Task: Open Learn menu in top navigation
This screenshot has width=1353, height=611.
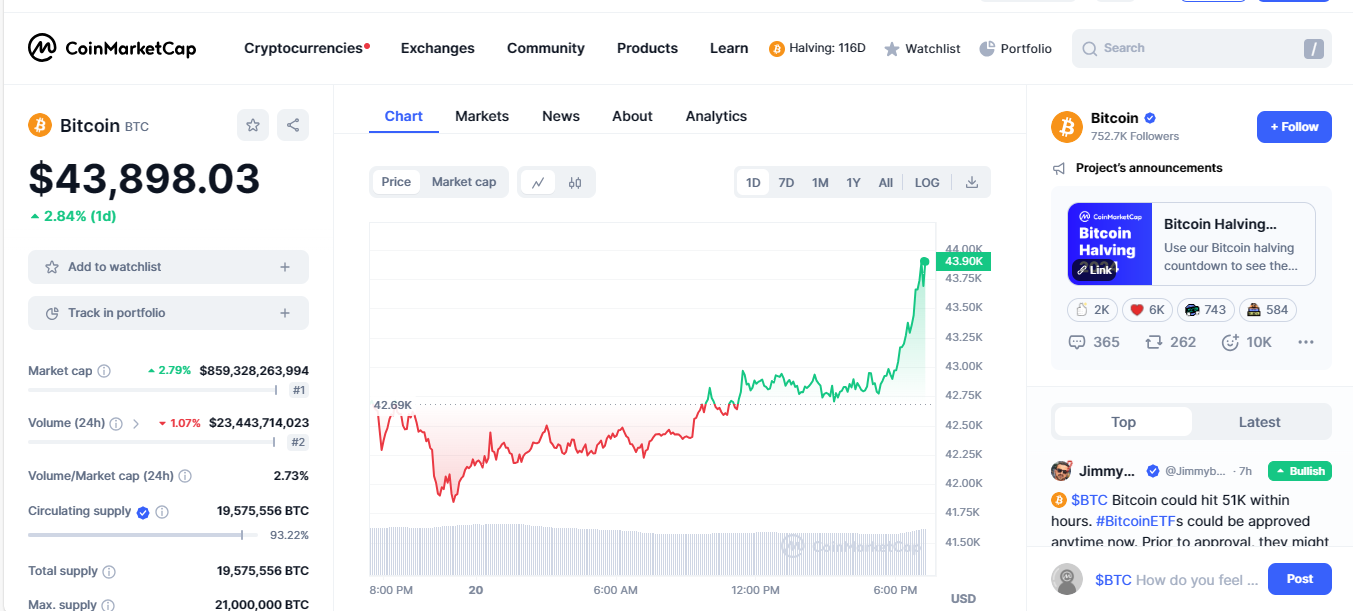Action: [x=729, y=48]
